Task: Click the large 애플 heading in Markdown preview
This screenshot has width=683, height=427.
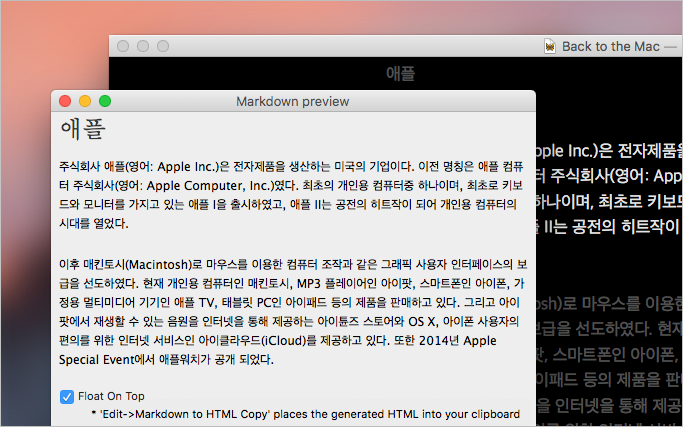Action: pos(83,129)
